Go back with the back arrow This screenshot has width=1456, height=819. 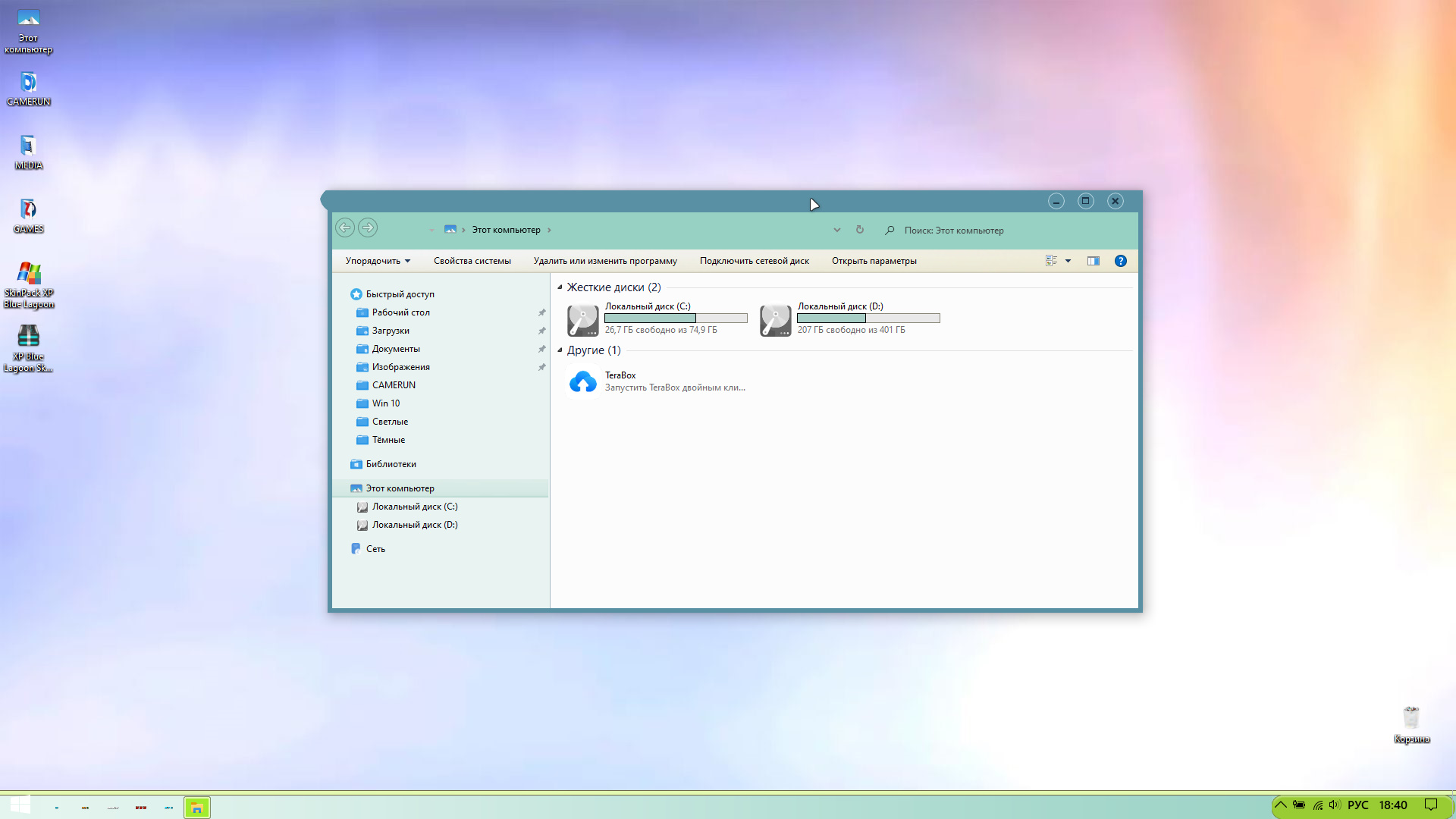pos(344,227)
